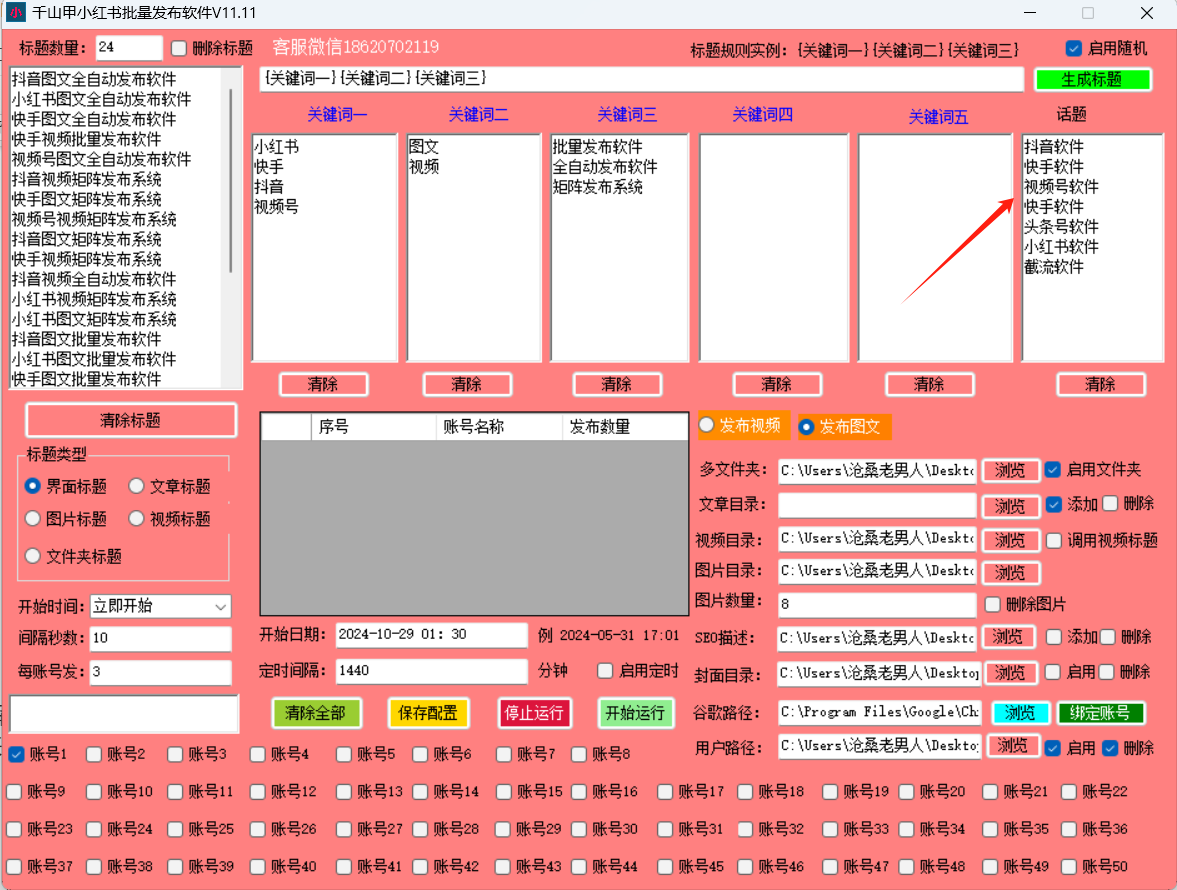Click the 开始日期 input field
Viewport: 1177px width, 890px height.
click(431, 635)
